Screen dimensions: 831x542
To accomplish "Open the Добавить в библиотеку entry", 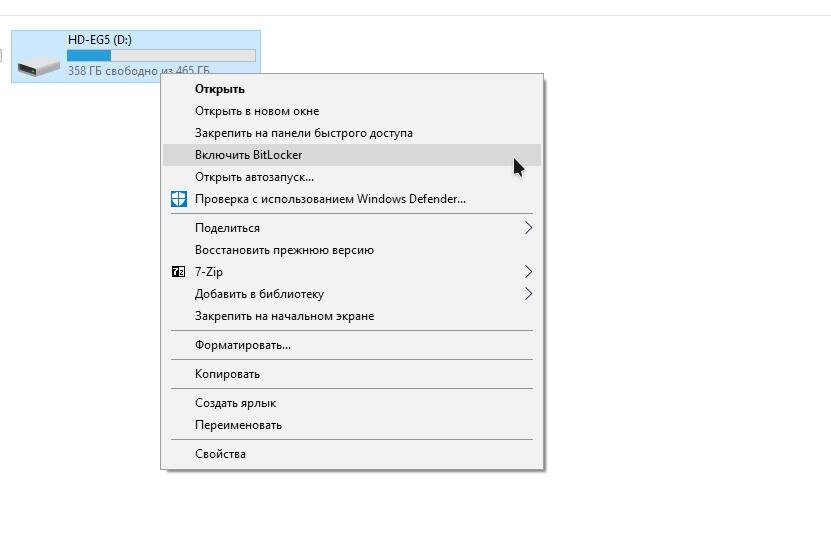I will [x=352, y=294].
